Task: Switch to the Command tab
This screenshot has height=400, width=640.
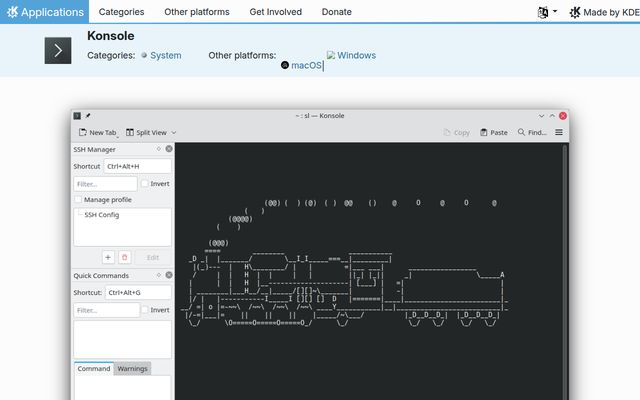Action: tap(94, 369)
